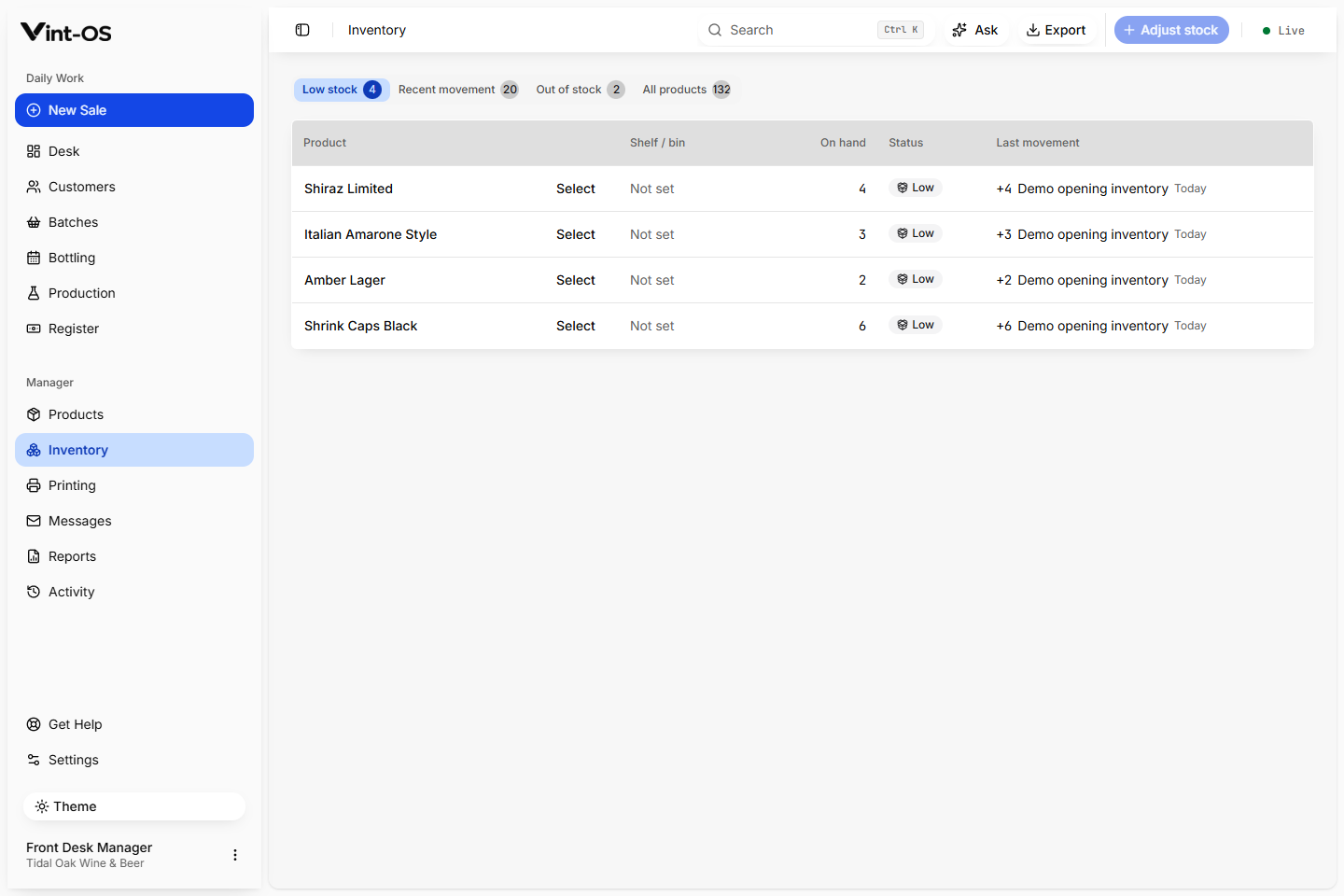Open the Register page
The height and width of the screenshot is (896, 1344).
[x=134, y=329]
